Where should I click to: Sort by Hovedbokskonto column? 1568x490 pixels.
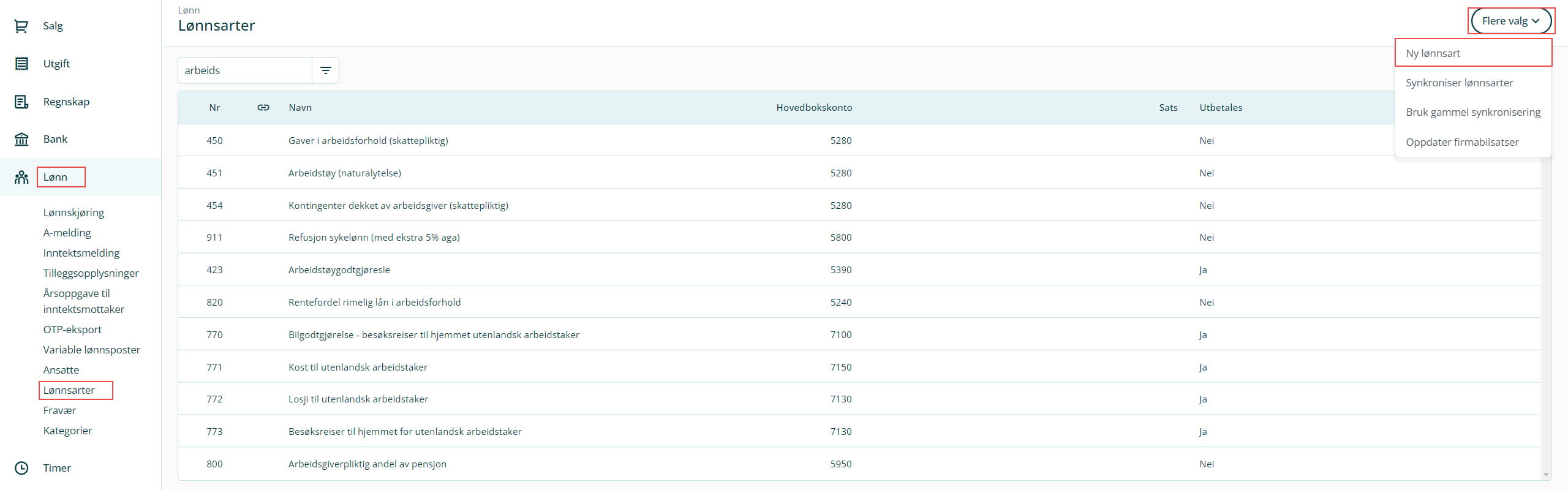pos(814,108)
